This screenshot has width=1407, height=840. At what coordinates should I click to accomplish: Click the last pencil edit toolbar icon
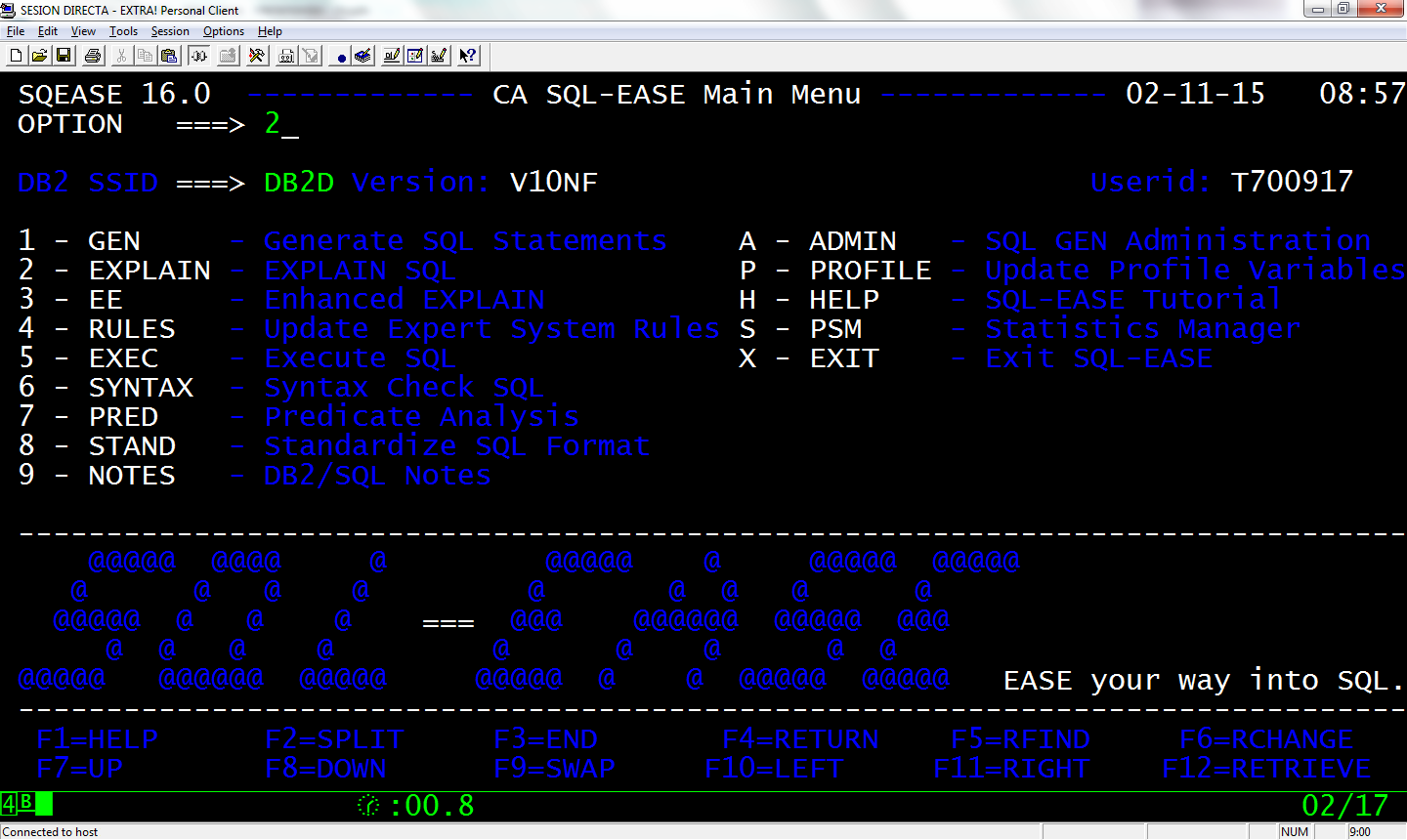[439, 56]
